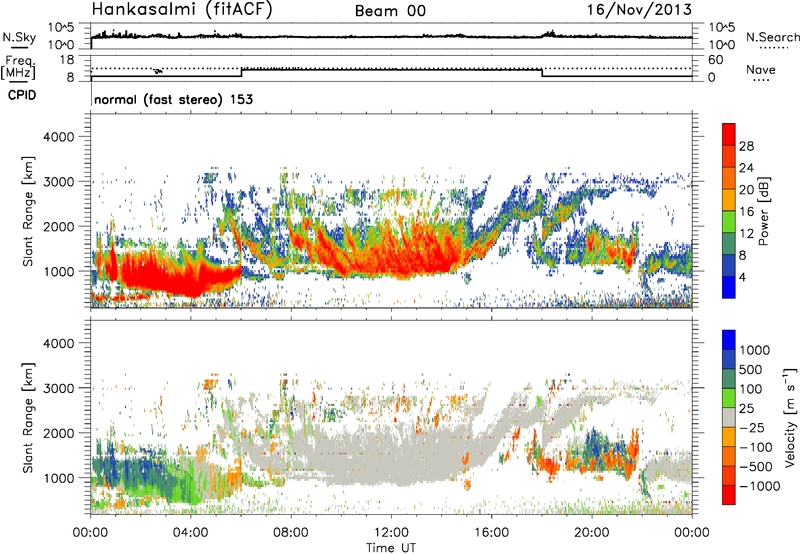The image size is (800, 554).
Task: Click the '16:00' time axis tick label
Action: point(491,533)
